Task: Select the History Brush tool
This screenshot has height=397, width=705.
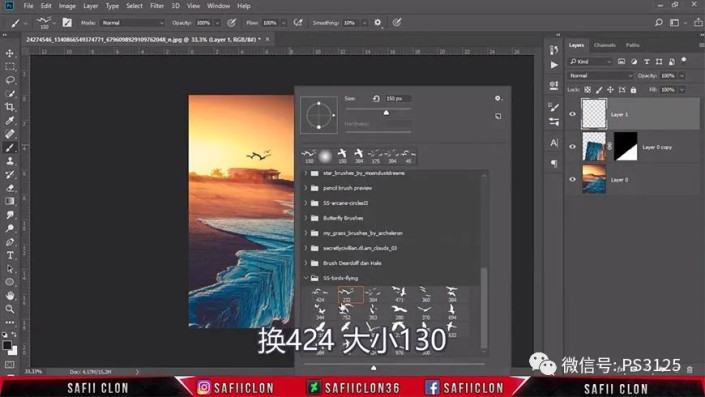Action: [9, 174]
